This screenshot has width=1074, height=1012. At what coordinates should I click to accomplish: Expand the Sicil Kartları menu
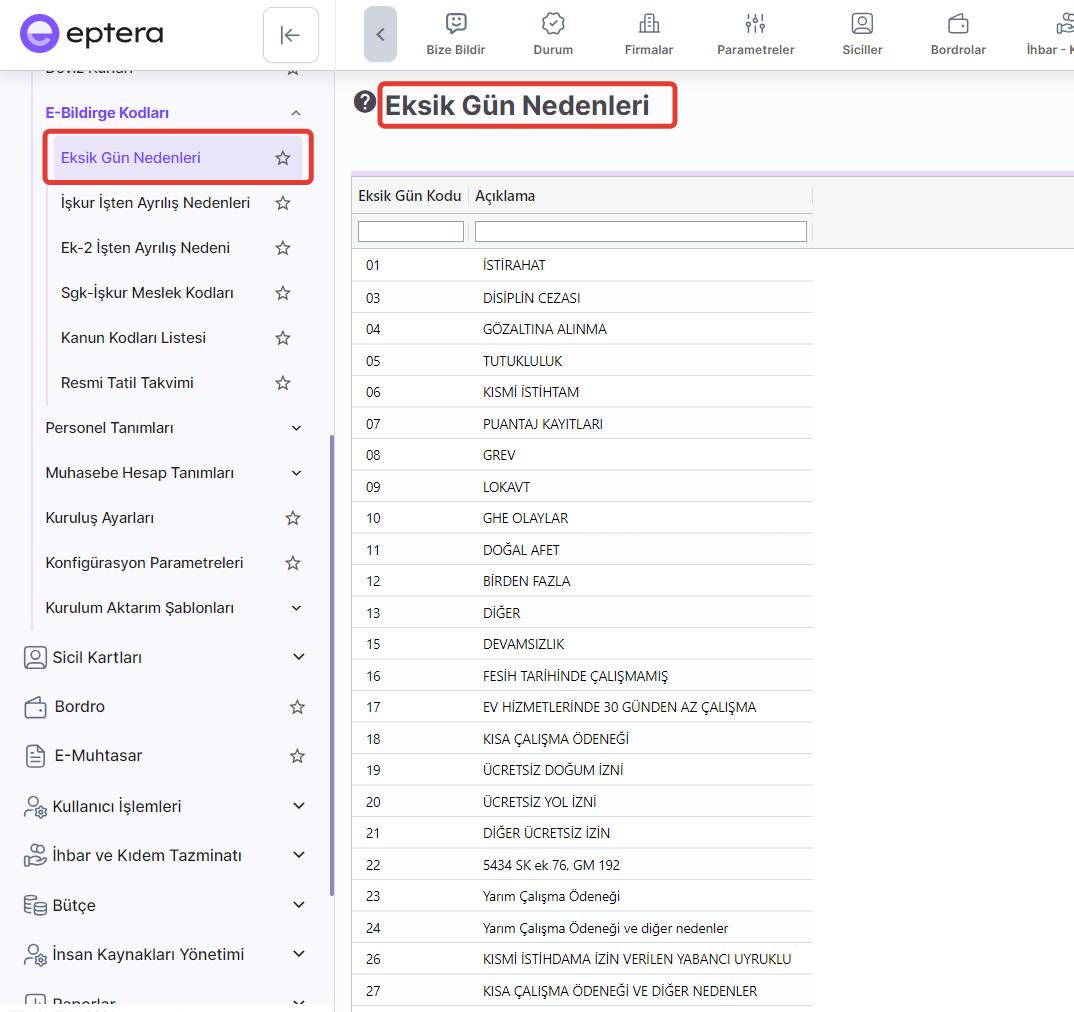[298, 657]
